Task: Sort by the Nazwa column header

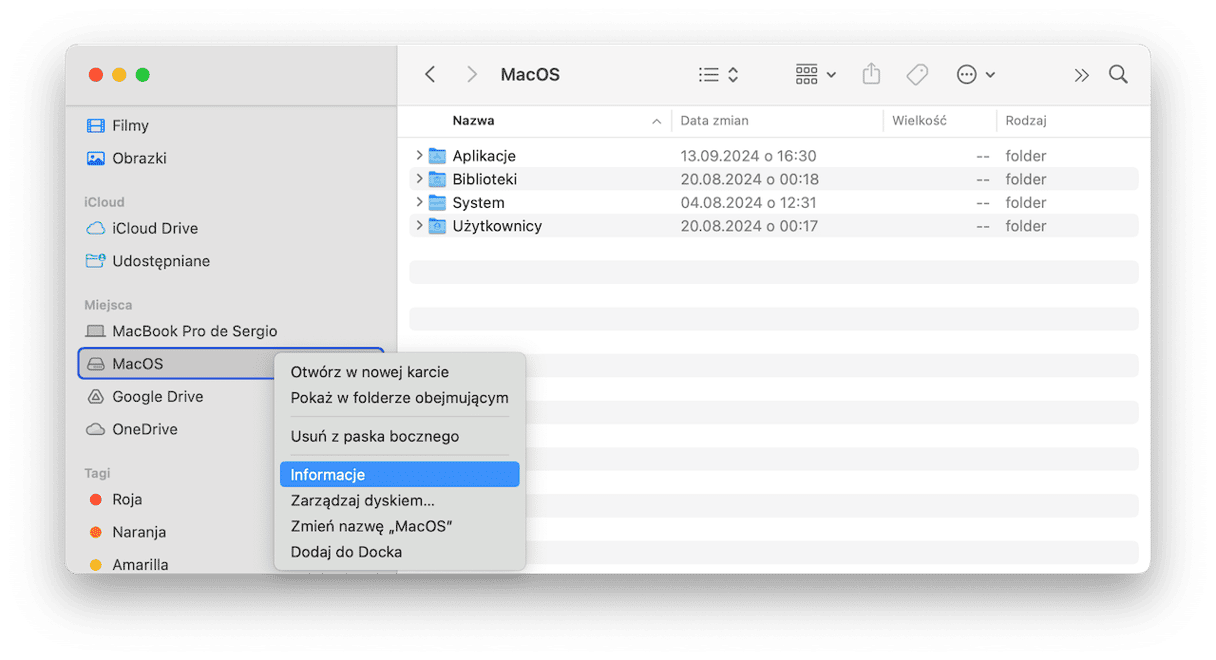Action: [473, 121]
